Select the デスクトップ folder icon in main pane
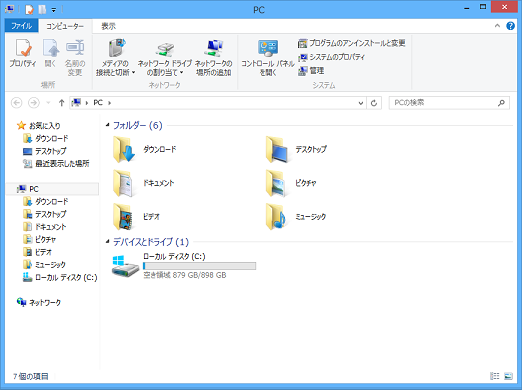 pos(277,149)
